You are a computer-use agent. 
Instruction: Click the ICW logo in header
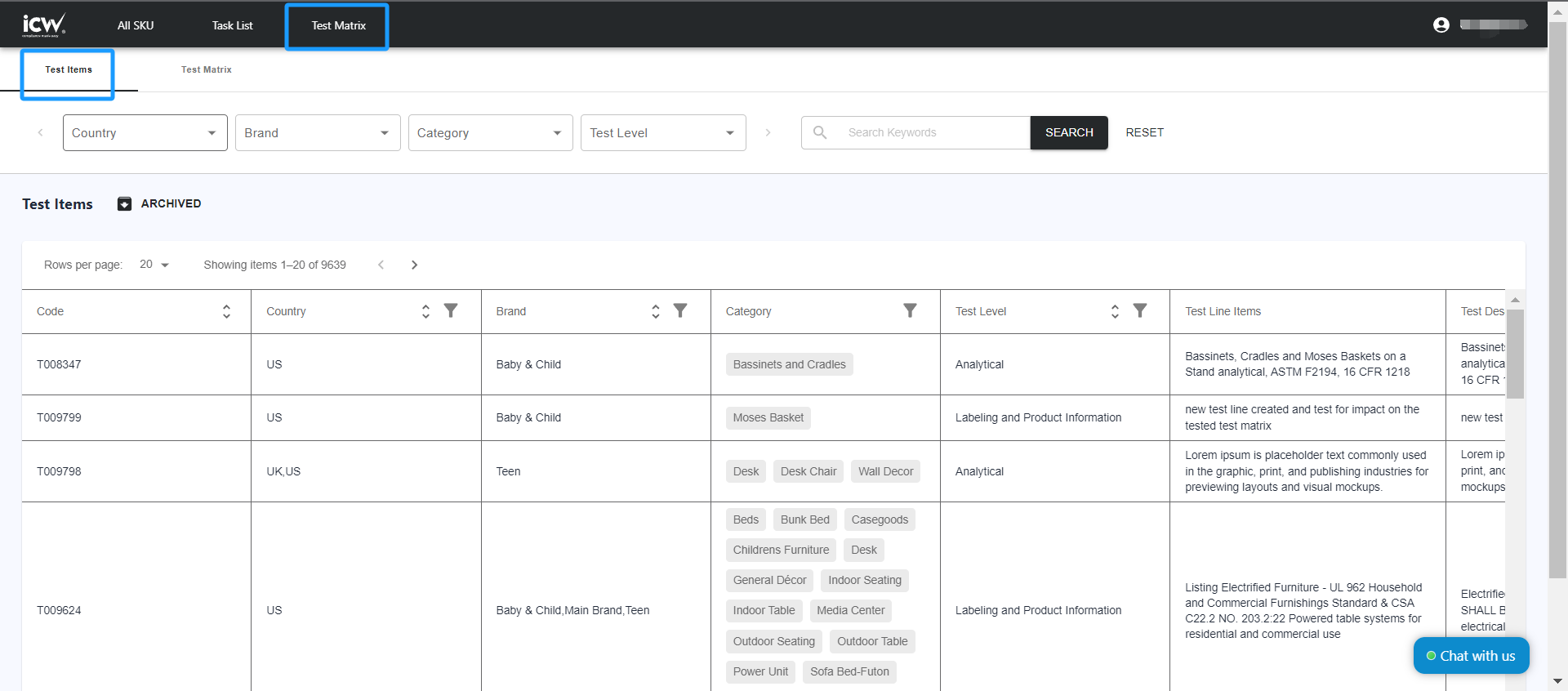click(x=43, y=25)
